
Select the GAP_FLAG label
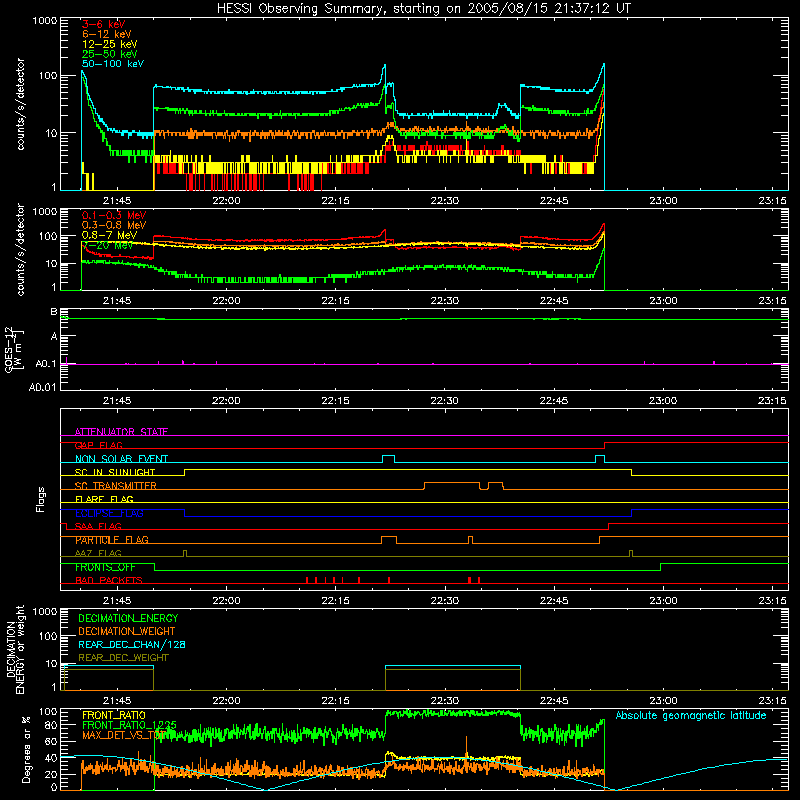[x=98, y=445]
